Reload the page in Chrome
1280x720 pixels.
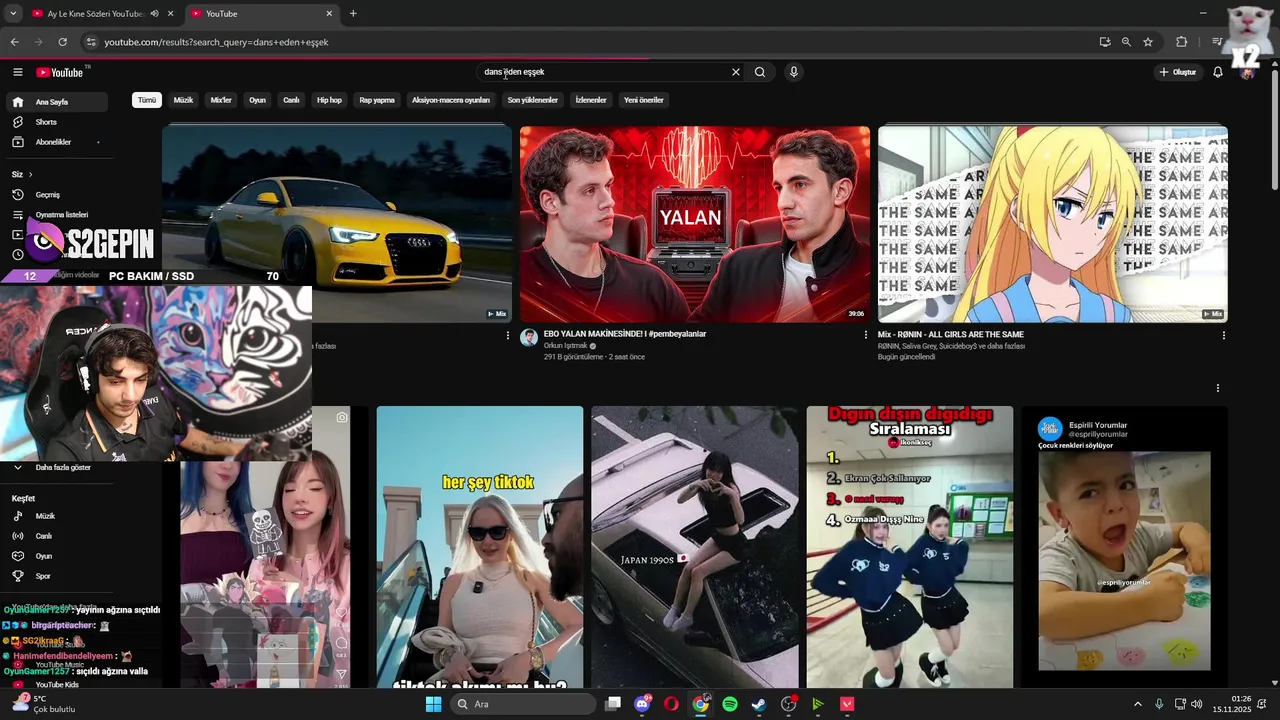tap(62, 42)
